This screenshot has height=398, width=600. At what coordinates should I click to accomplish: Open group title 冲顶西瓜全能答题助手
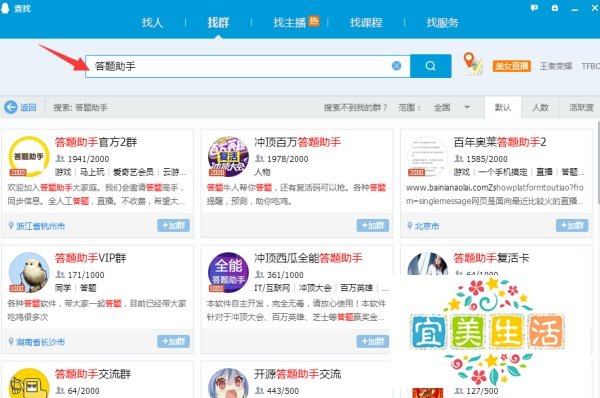pyautogui.click(x=308, y=258)
